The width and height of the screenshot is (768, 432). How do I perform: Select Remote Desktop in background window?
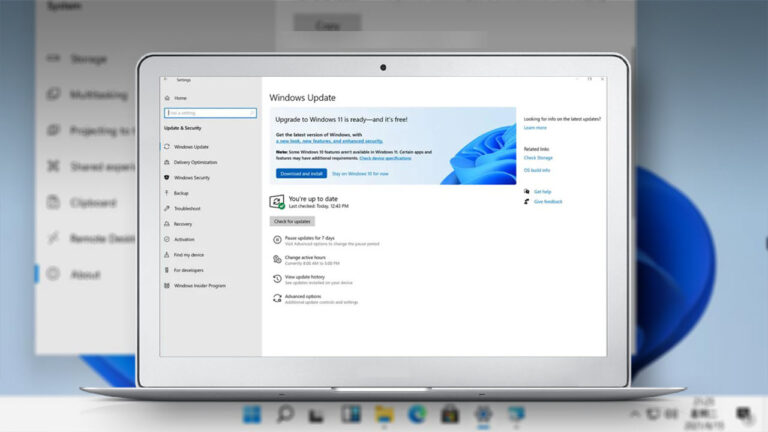point(90,239)
